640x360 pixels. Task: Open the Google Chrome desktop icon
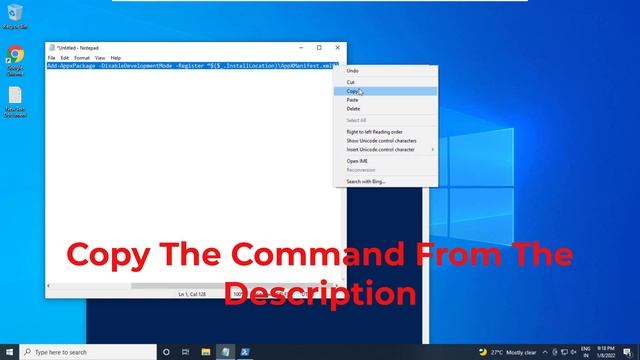click(x=15, y=60)
